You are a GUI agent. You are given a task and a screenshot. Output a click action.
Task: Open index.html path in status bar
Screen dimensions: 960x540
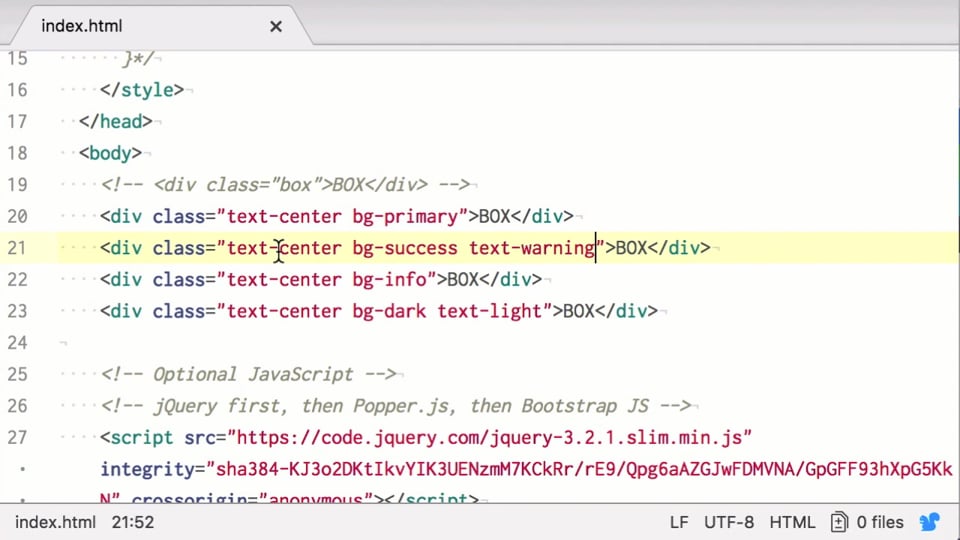pyautogui.click(x=55, y=522)
